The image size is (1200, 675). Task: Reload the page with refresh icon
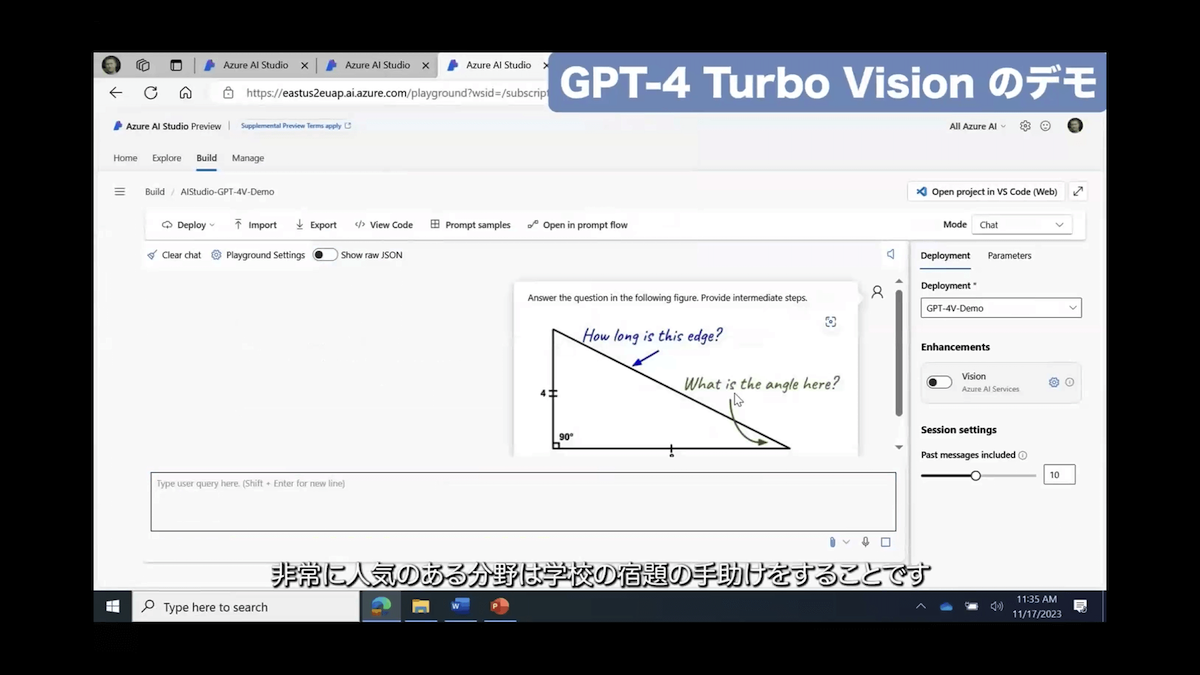[151, 92]
